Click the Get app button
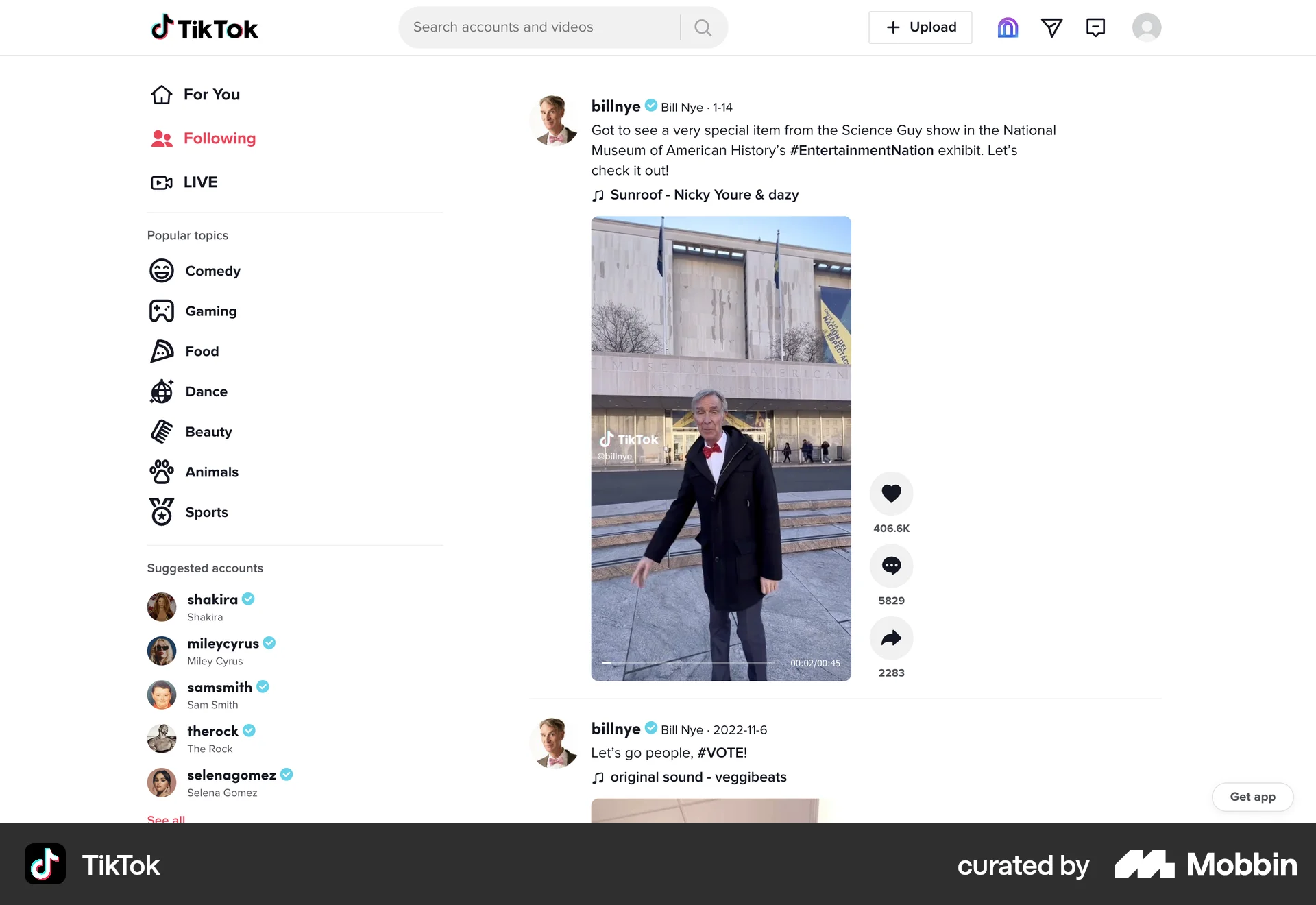1316x905 pixels. coord(1252,797)
